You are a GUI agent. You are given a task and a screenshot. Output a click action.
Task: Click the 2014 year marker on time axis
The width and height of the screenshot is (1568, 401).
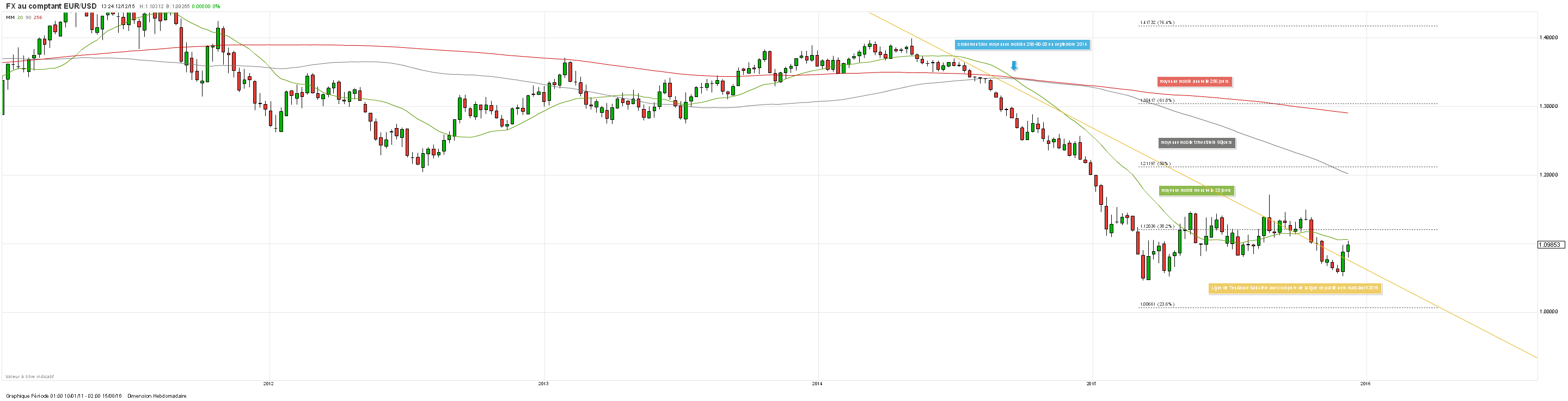(817, 384)
